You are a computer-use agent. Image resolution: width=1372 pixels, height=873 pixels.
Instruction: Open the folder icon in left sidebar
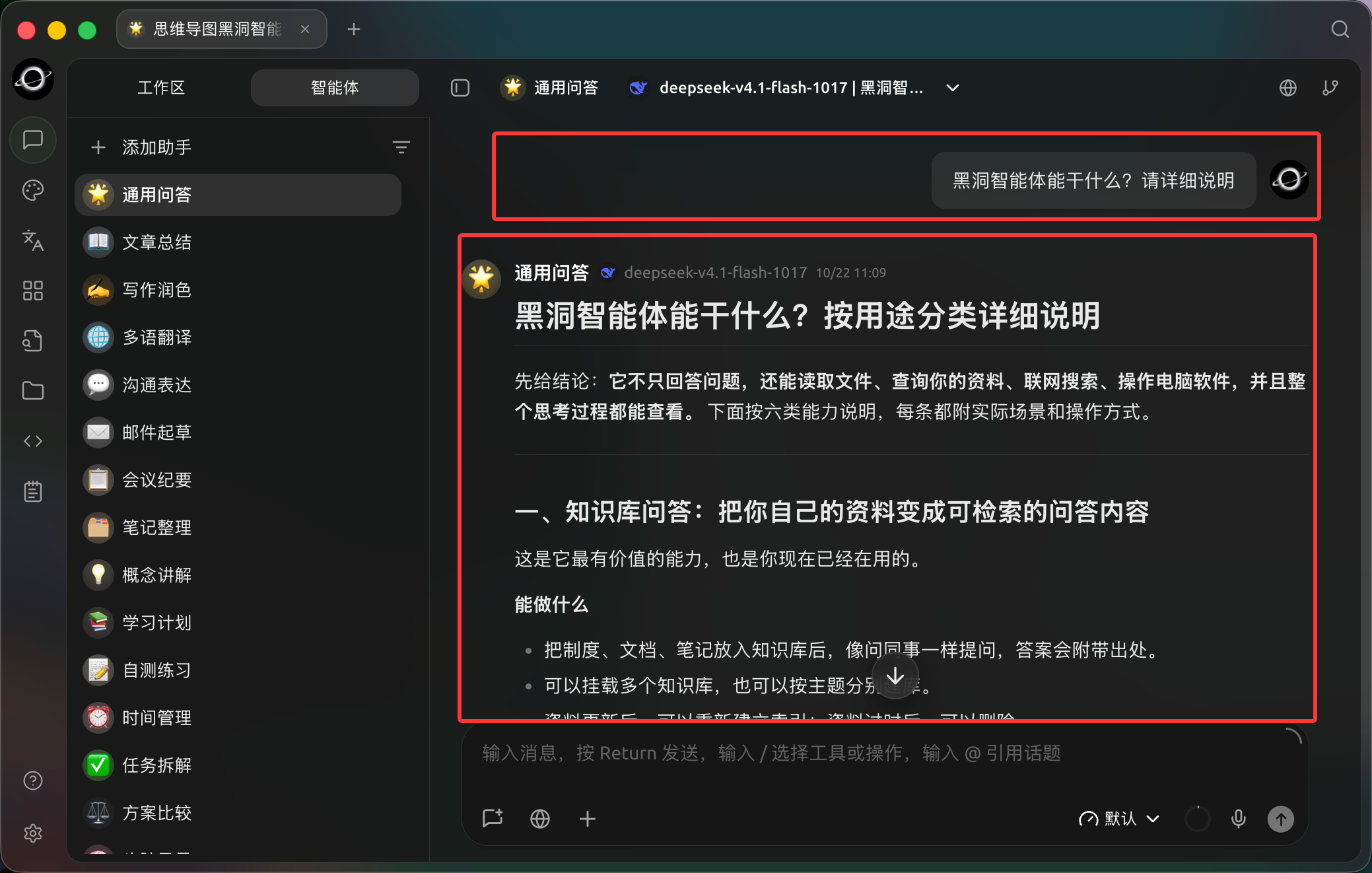[x=33, y=391]
